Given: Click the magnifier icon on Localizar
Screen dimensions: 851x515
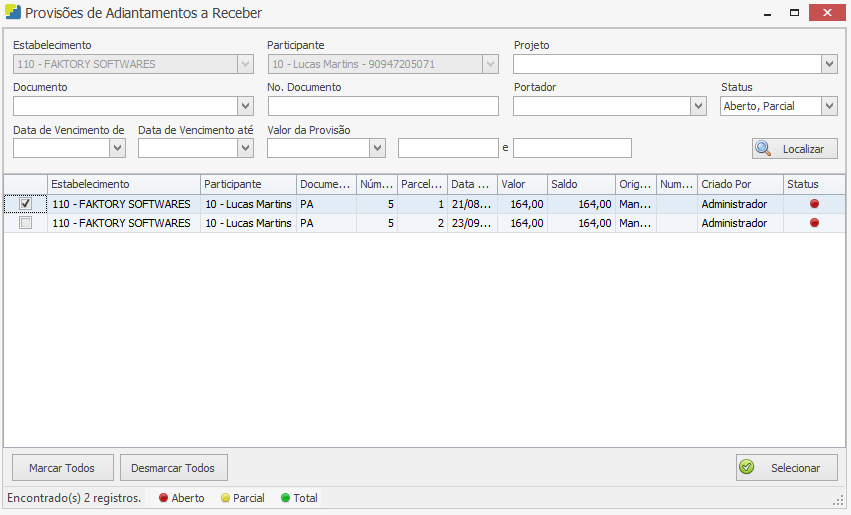Looking at the screenshot, I should tap(764, 149).
